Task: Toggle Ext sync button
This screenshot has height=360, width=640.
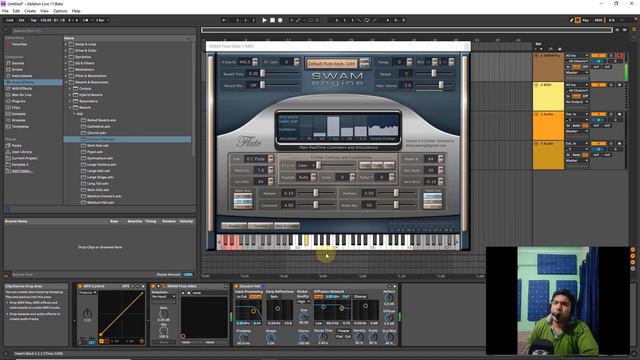Action: tap(22, 20)
